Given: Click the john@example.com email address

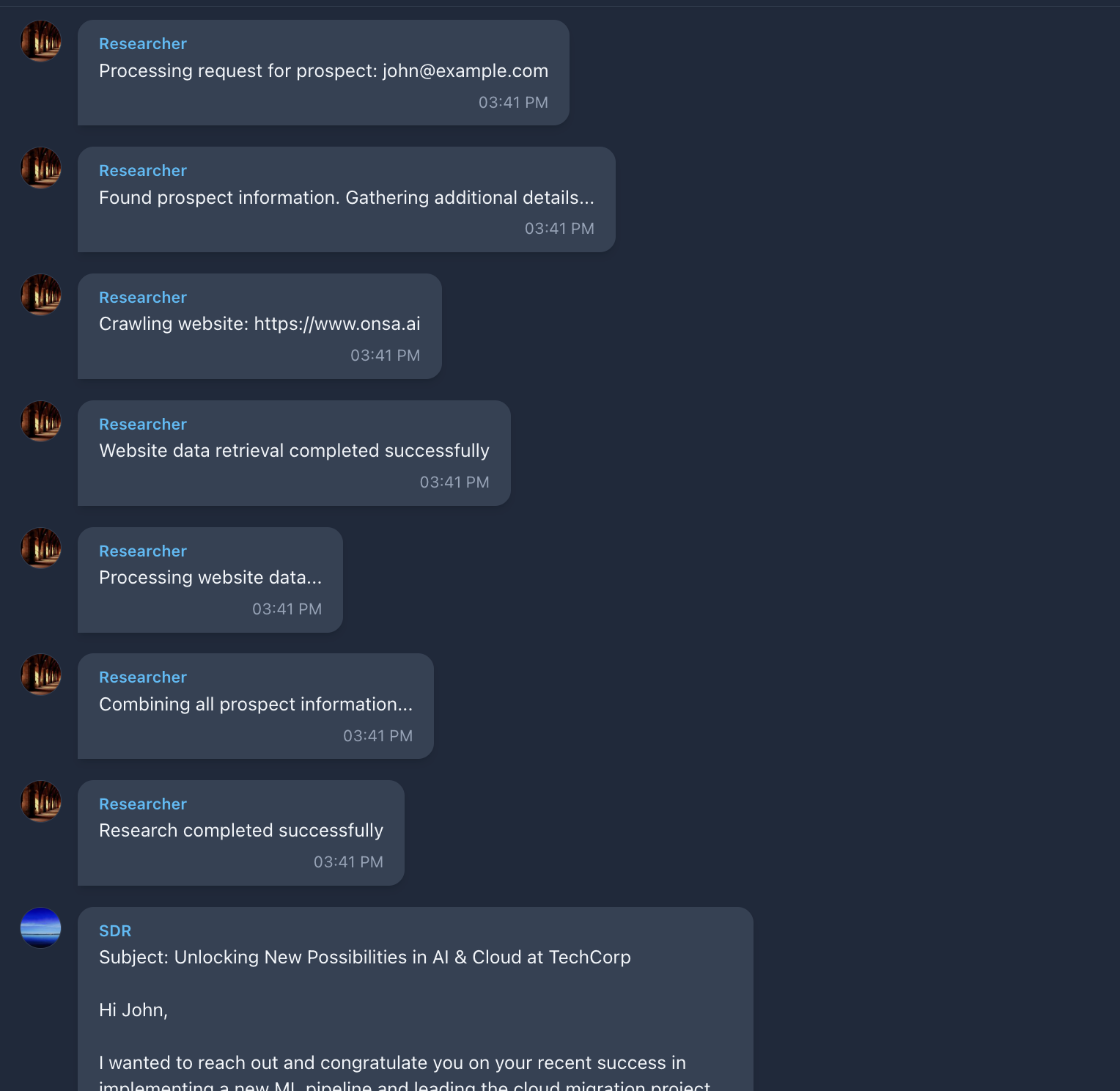Looking at the screenshot, I should coord(465,71).
